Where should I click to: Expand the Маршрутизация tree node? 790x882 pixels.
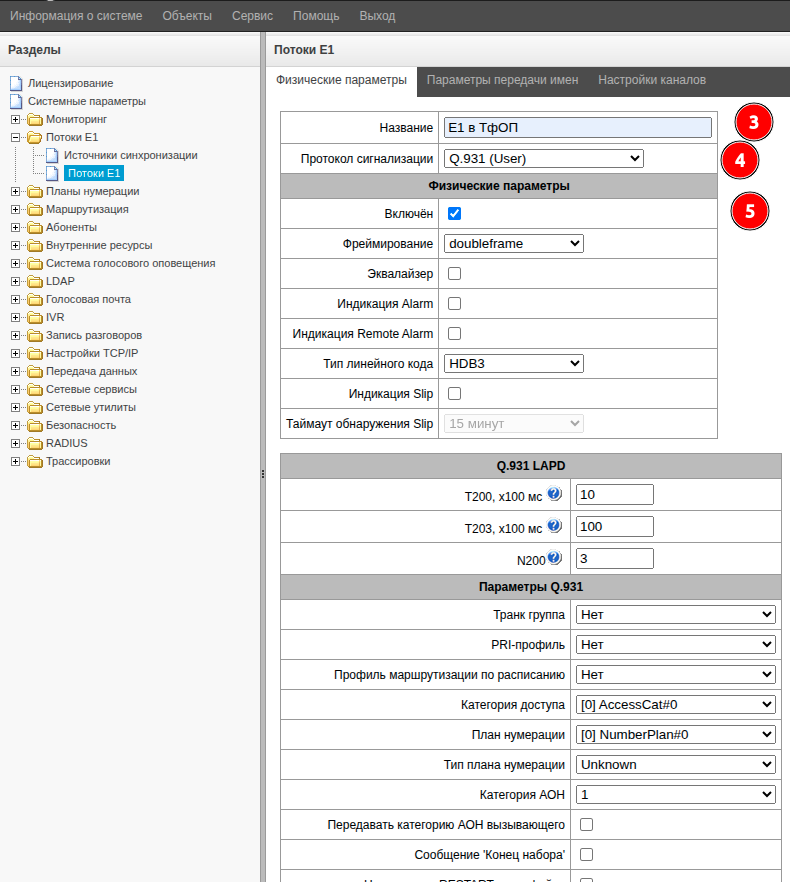coord(16,209)
